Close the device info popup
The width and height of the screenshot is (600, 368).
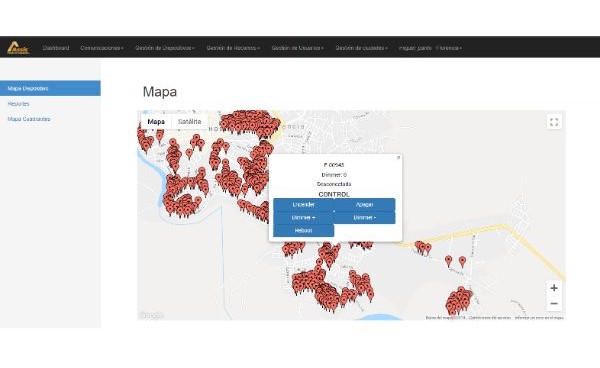pos(398,157)
